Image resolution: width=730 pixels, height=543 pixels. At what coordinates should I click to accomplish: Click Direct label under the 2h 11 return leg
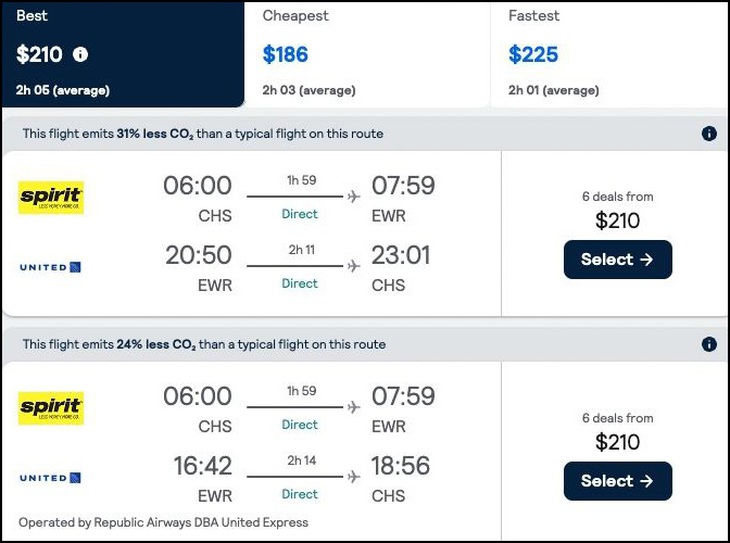click(299, 284)
